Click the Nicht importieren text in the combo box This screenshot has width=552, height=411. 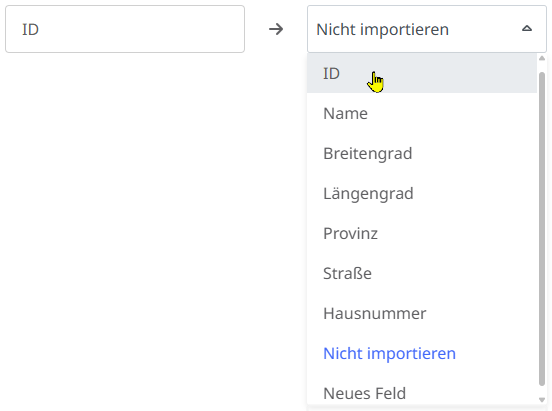382,29
